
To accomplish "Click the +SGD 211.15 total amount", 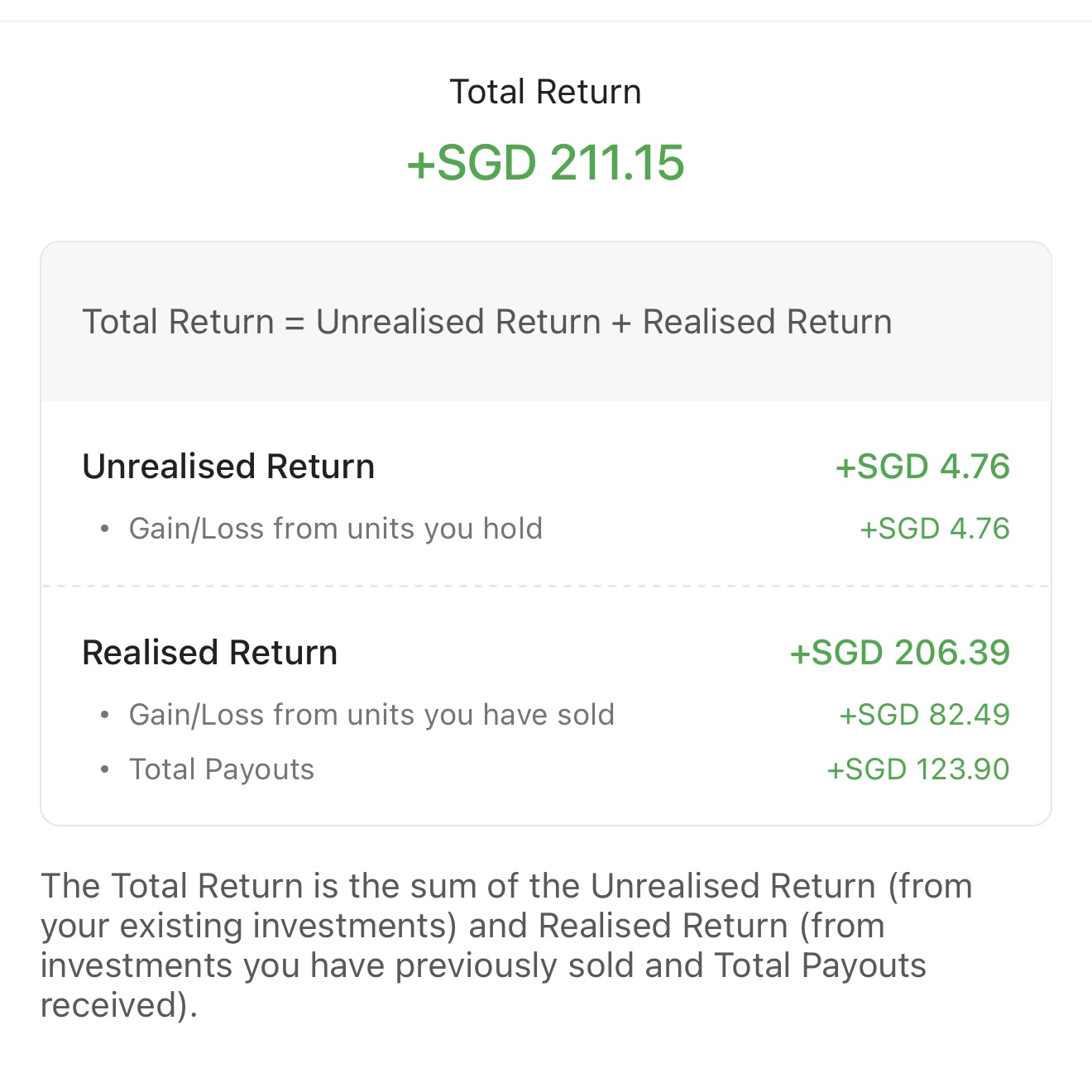I will [x=545, y=162].
